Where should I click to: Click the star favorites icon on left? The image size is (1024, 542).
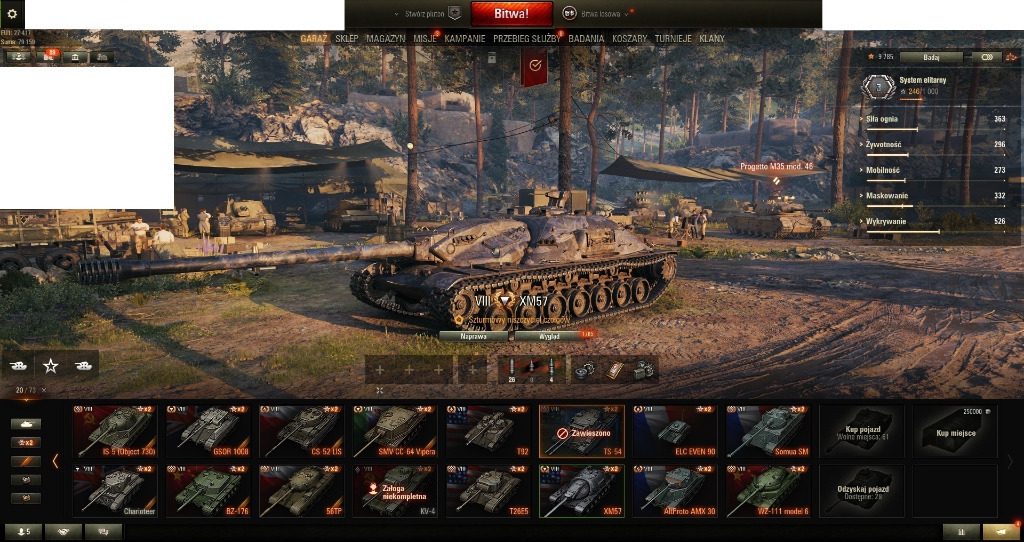point(50,366)
